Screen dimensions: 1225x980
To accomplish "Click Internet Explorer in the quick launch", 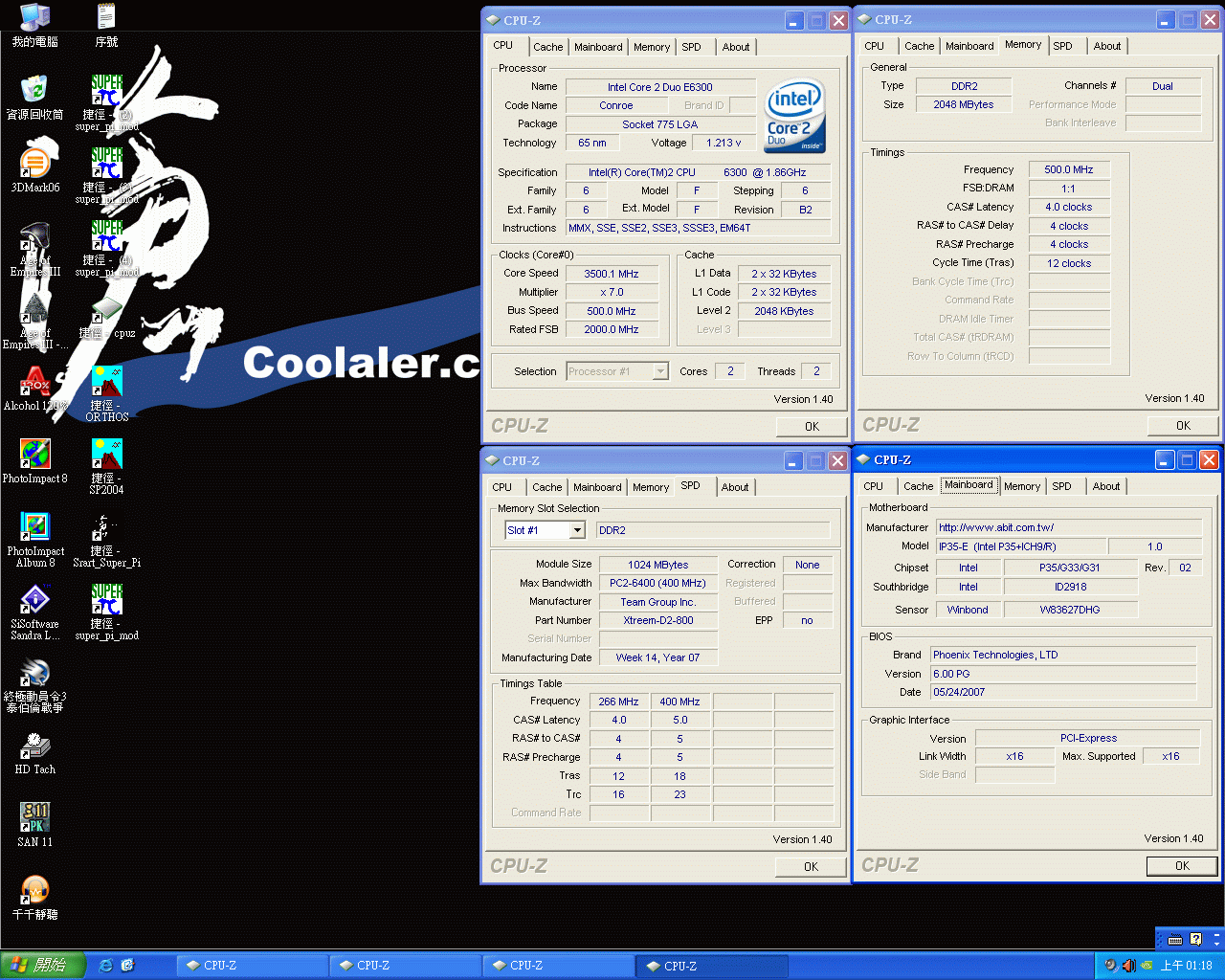I will point(105,965).
